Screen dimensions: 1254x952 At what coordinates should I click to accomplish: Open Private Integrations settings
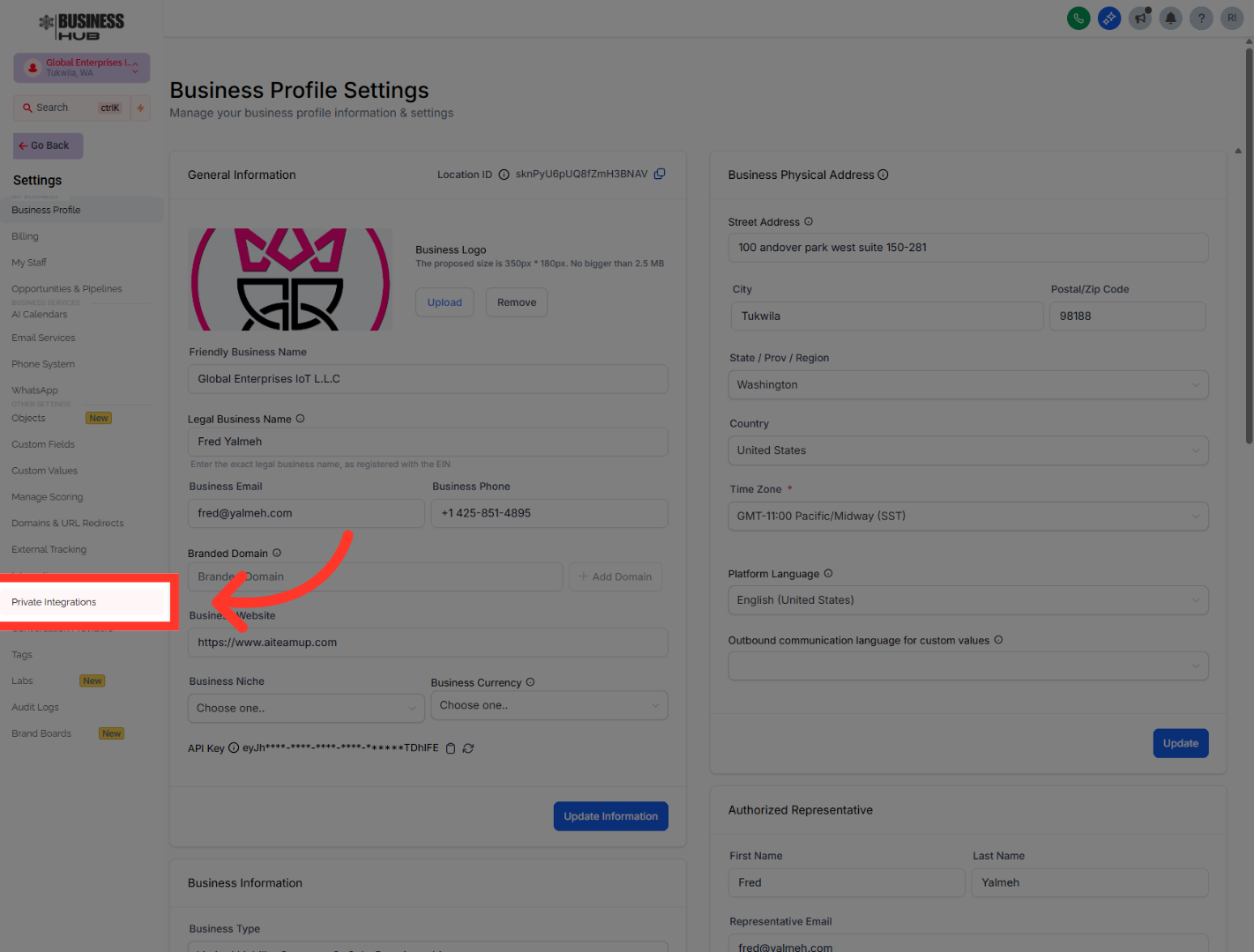click(54, 602)
